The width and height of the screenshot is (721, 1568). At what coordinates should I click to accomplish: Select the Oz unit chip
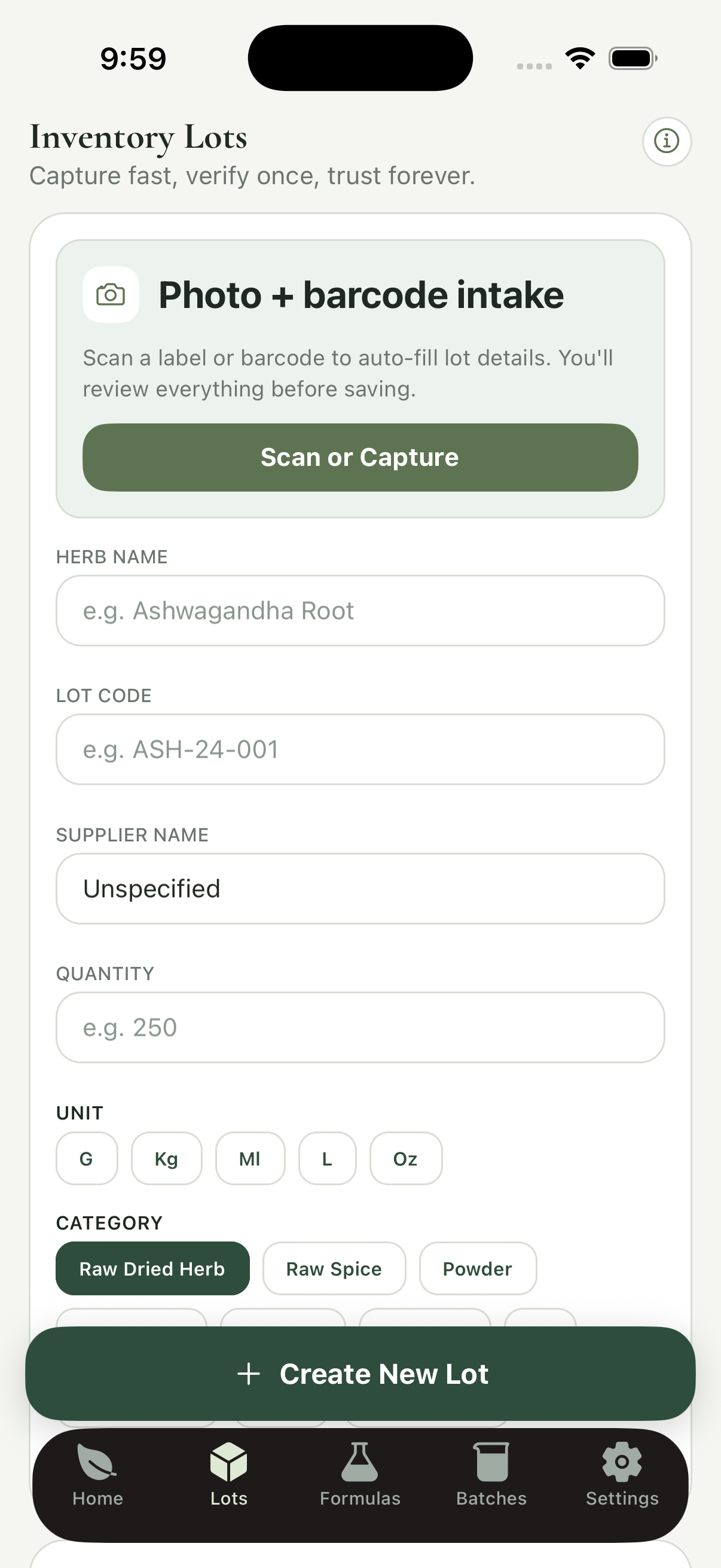405,1158
